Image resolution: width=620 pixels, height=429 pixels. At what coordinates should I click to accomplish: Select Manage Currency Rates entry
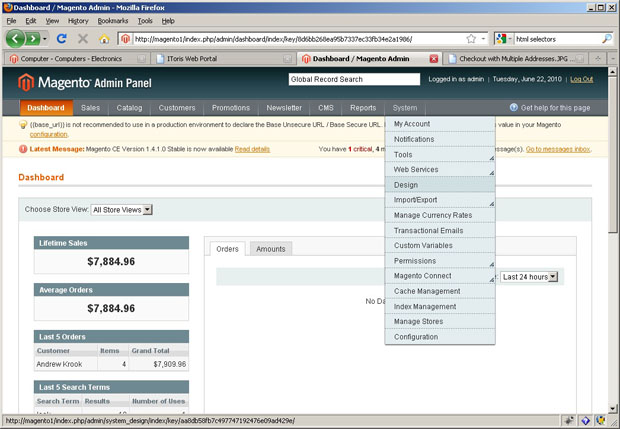(440, 215)
